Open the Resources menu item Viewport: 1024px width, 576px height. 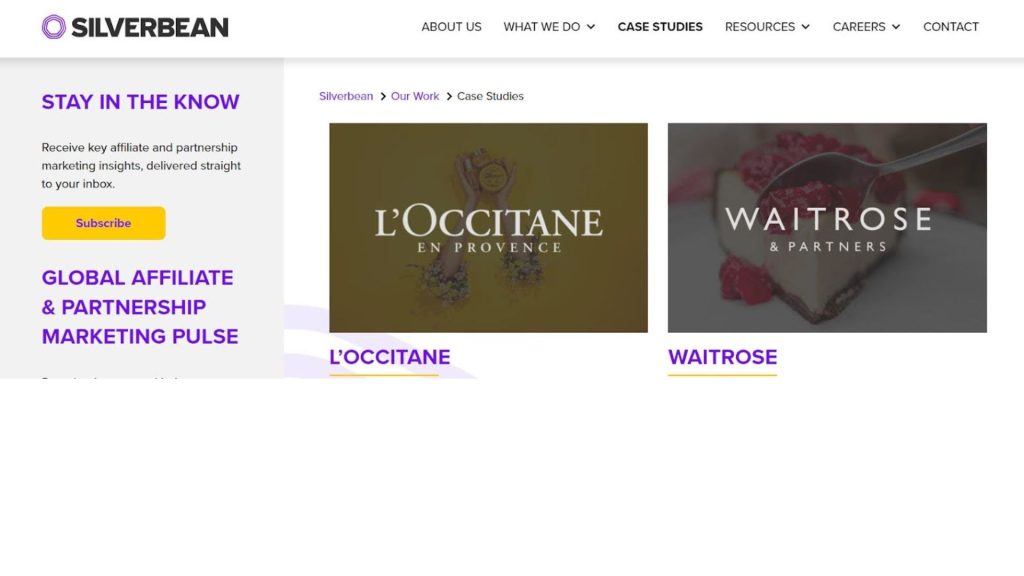[x=760, y=27]
